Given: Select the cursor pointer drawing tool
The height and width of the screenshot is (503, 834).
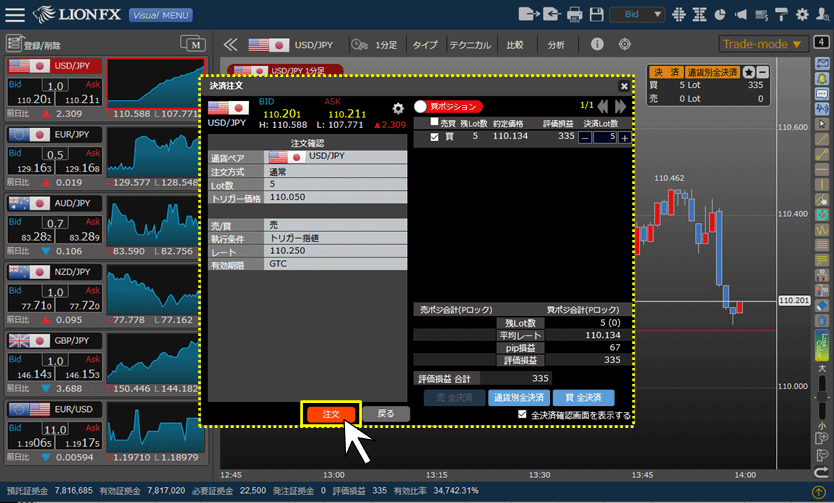Looking at the screenshot, I should 822,124.
